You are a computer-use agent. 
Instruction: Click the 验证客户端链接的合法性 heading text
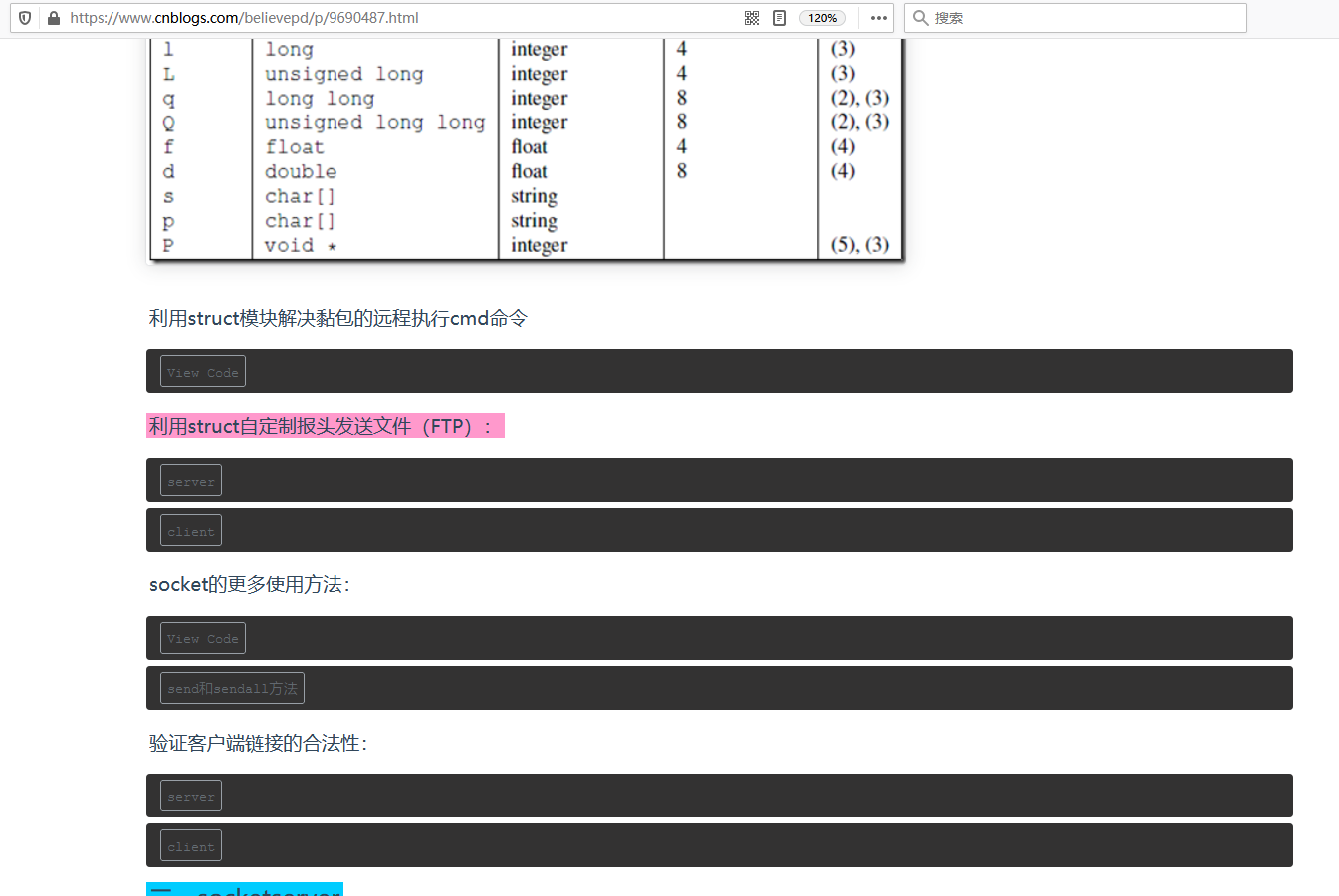259,743
